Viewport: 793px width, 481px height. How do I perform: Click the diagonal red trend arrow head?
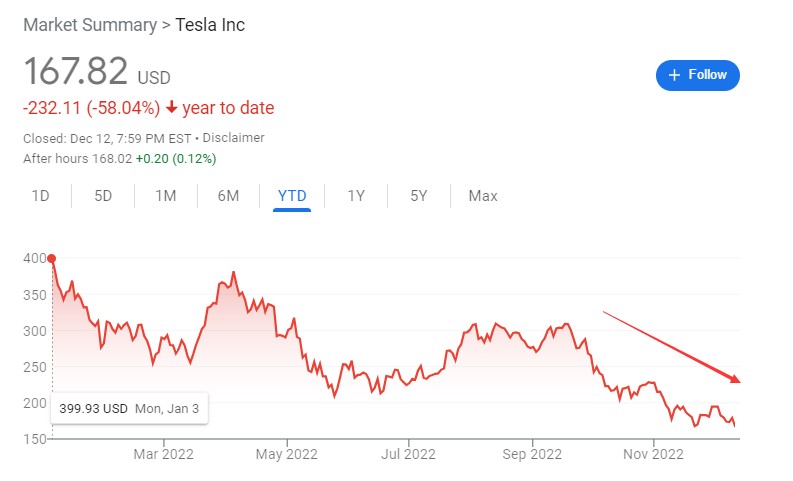(735, 379)
